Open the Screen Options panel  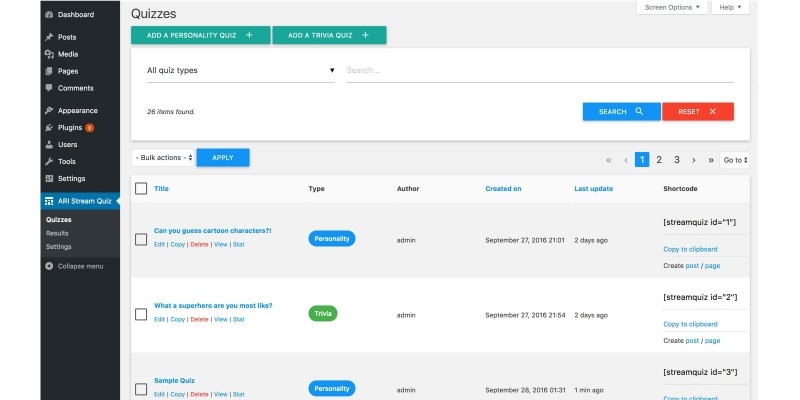[672, 7]
